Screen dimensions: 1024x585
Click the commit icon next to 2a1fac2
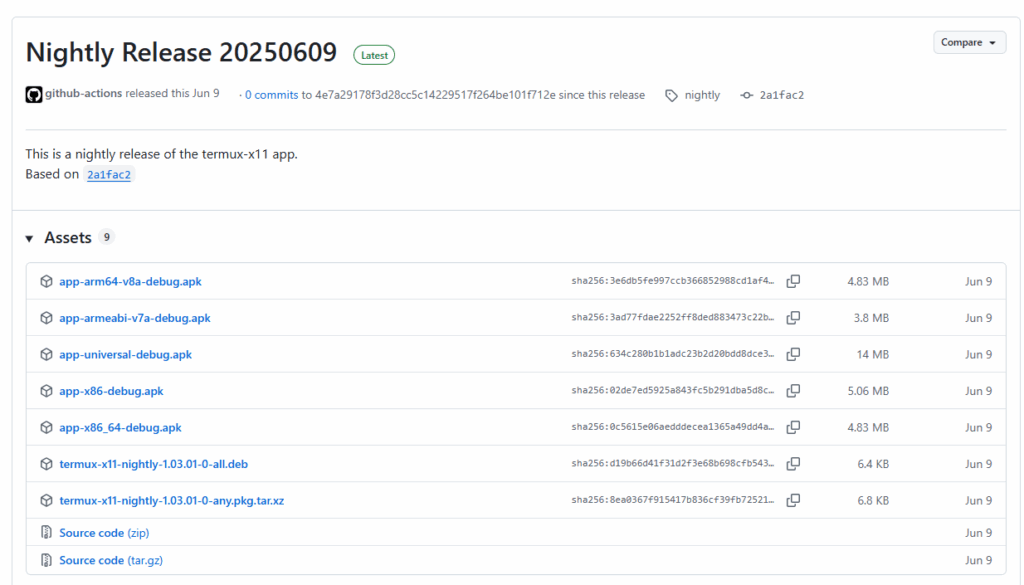746,95
